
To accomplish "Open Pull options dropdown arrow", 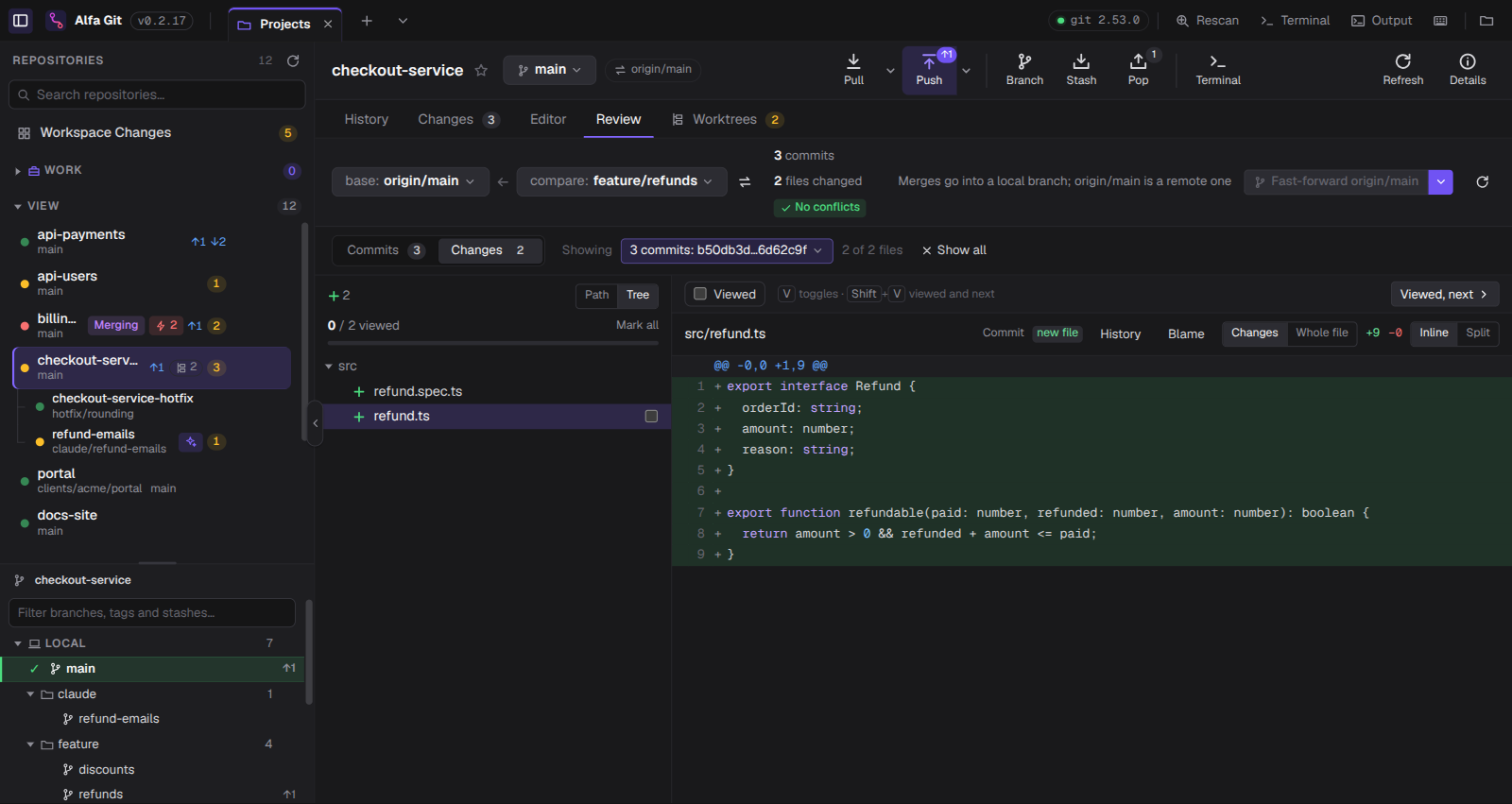I will tap(890, 70).
